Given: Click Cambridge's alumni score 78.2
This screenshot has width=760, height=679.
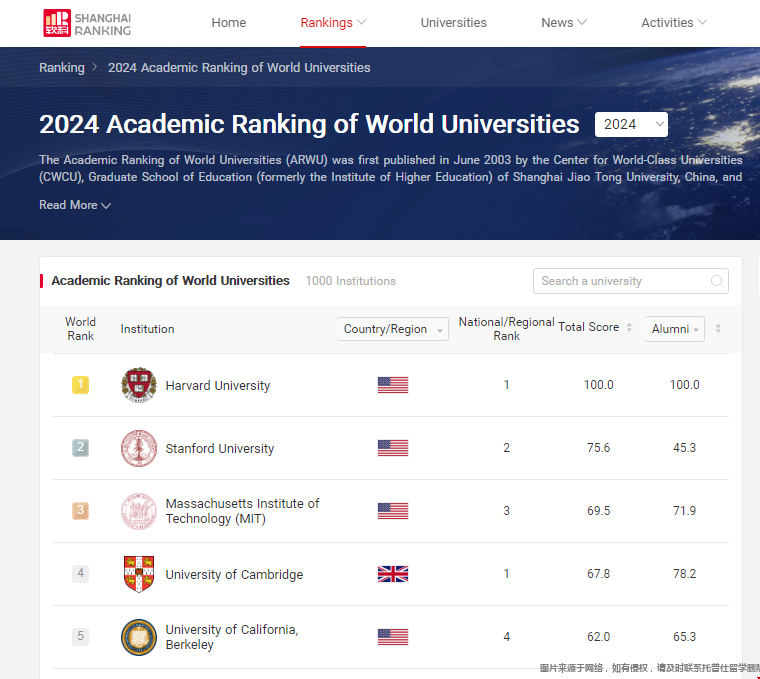Looking at the screenshot, I should [x=684, y=574].
